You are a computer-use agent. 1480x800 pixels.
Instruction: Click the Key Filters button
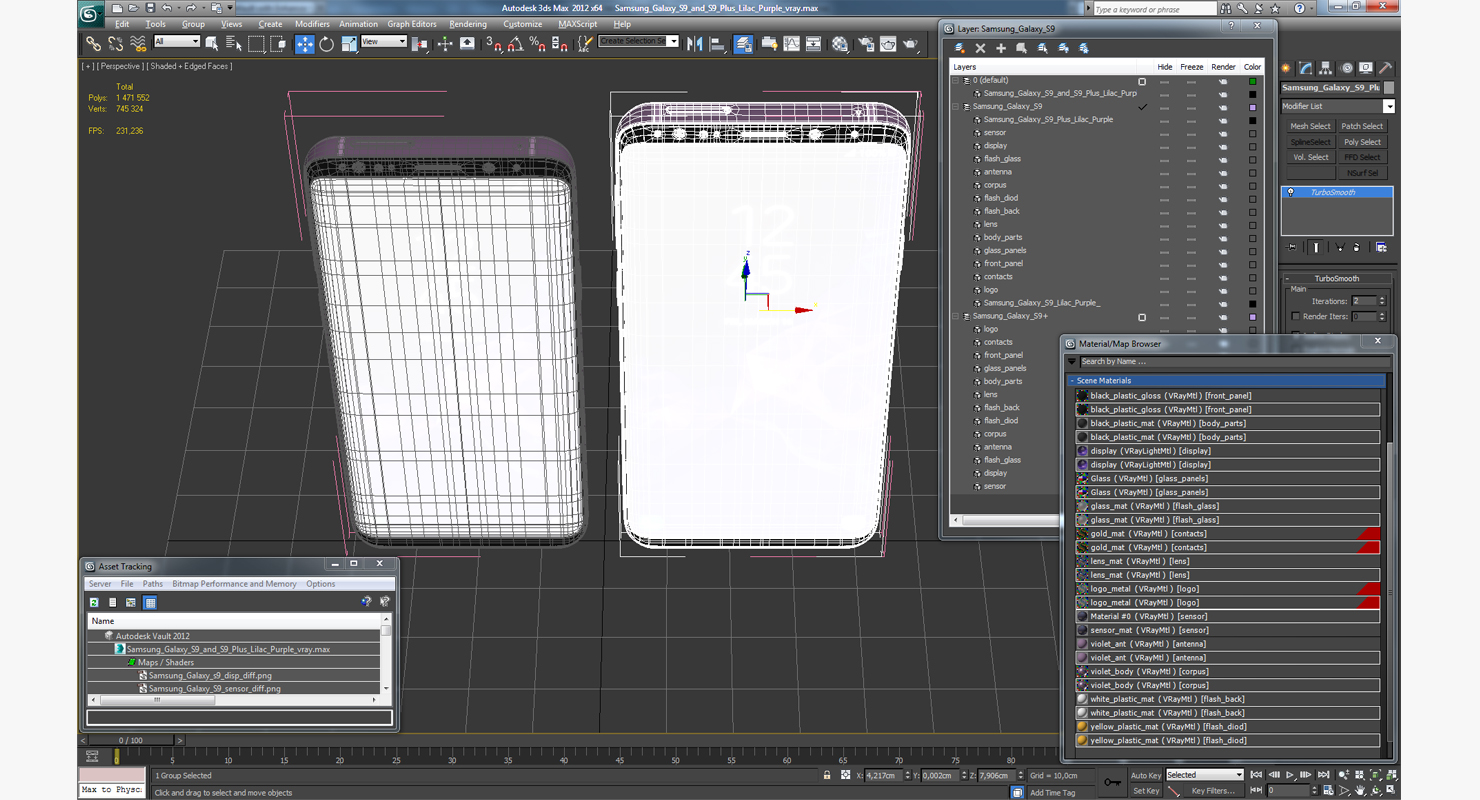pyautogui.click(x=1213, y=791)
